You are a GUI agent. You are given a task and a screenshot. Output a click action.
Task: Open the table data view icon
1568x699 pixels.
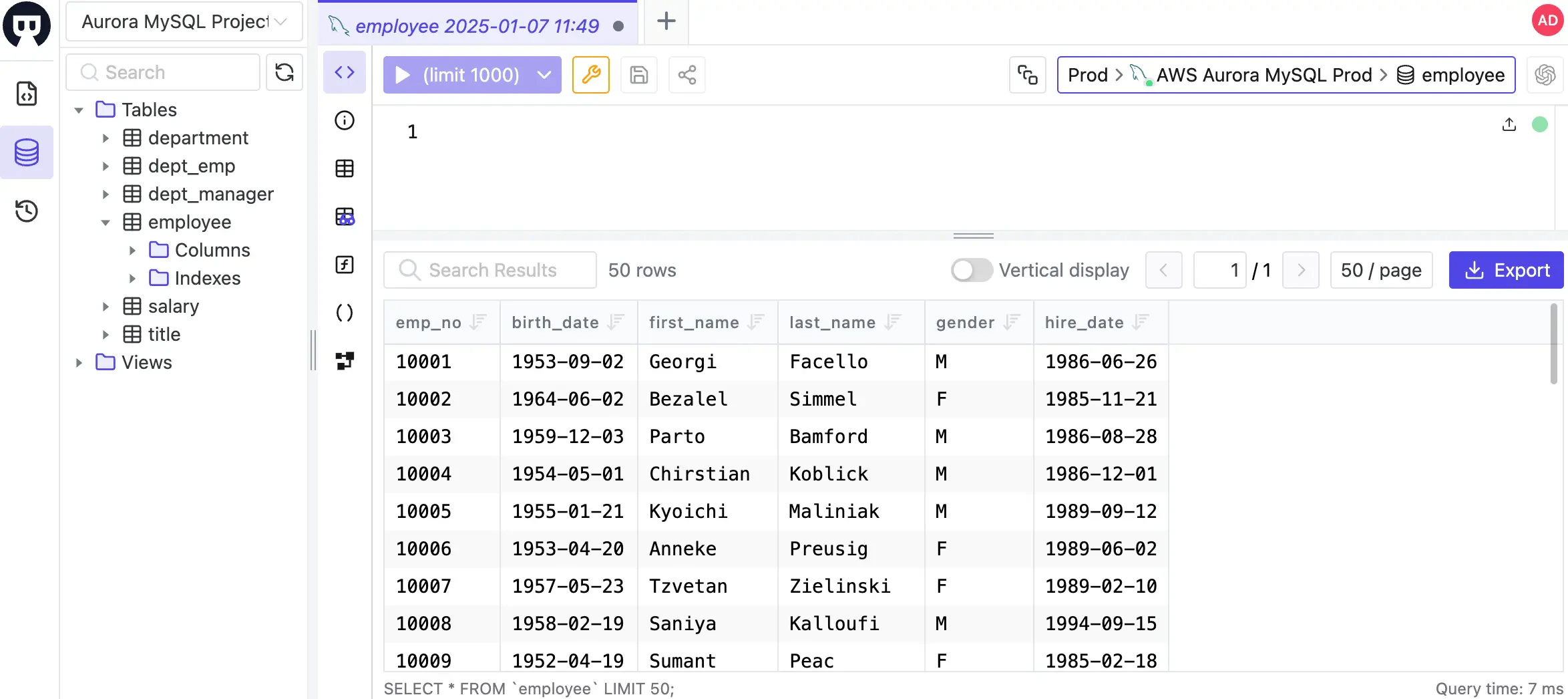345,168
